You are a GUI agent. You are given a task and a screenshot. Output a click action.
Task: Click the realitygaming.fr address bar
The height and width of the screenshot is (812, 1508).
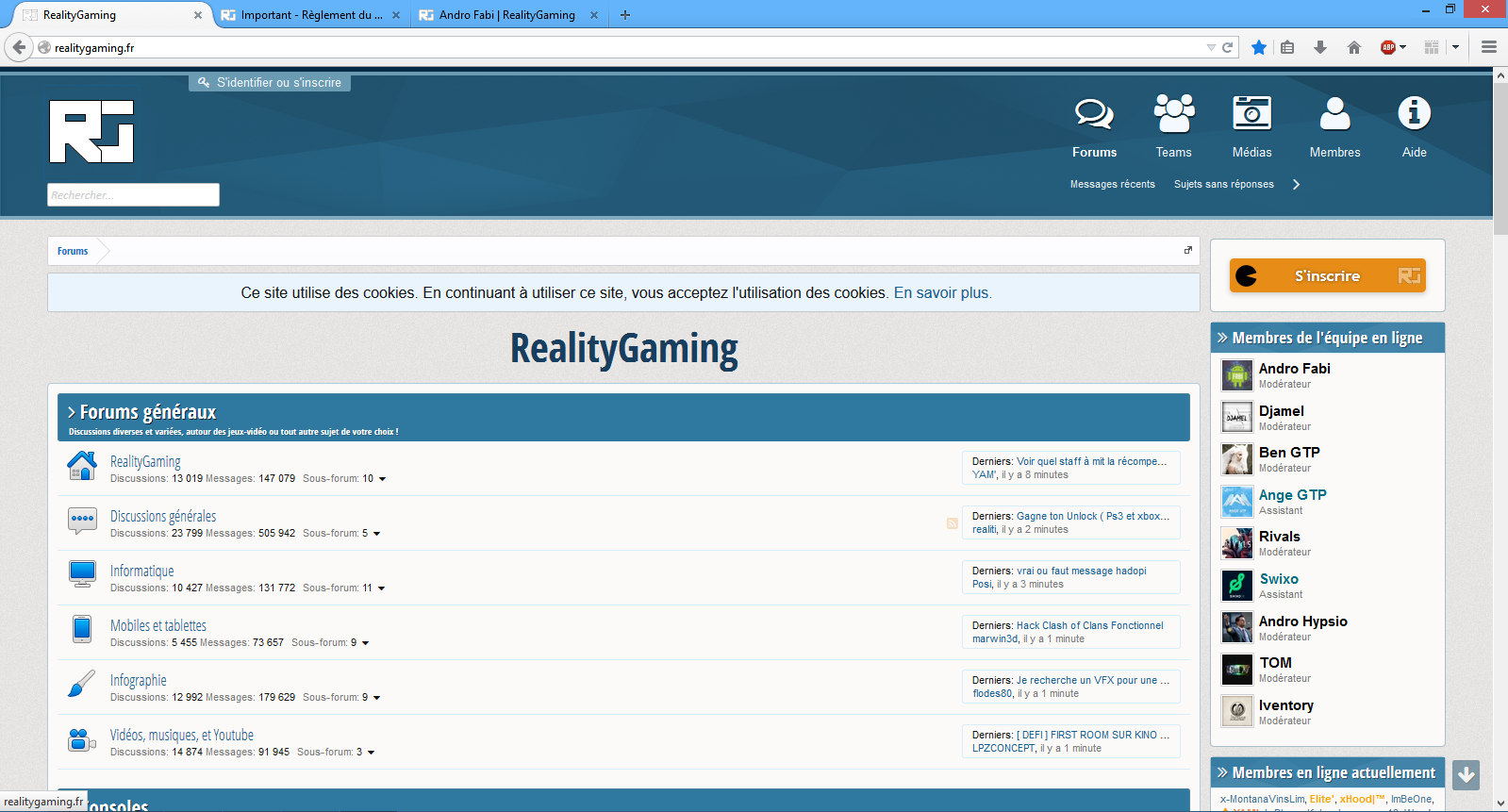click(x=622, y=47)
